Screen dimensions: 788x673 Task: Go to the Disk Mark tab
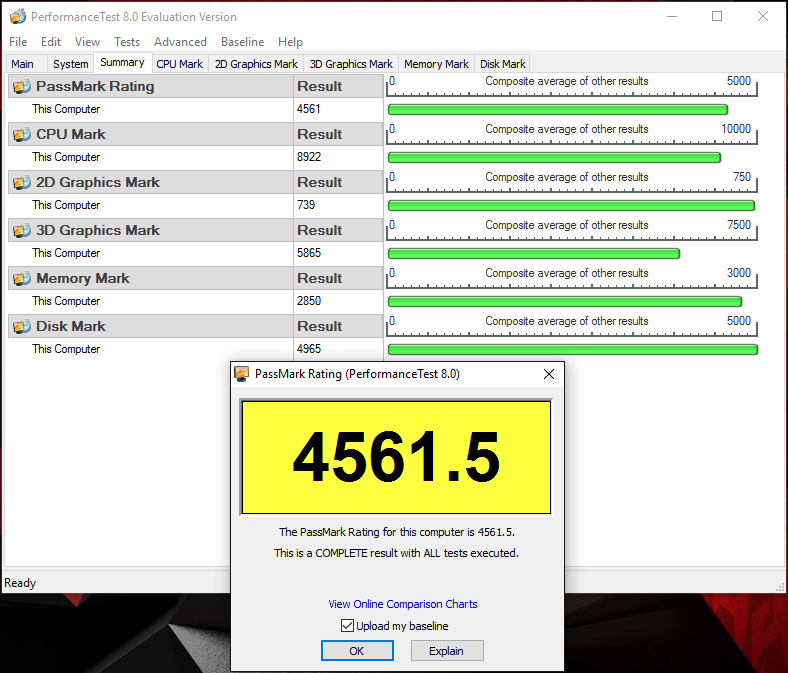(x=503, y=64)
